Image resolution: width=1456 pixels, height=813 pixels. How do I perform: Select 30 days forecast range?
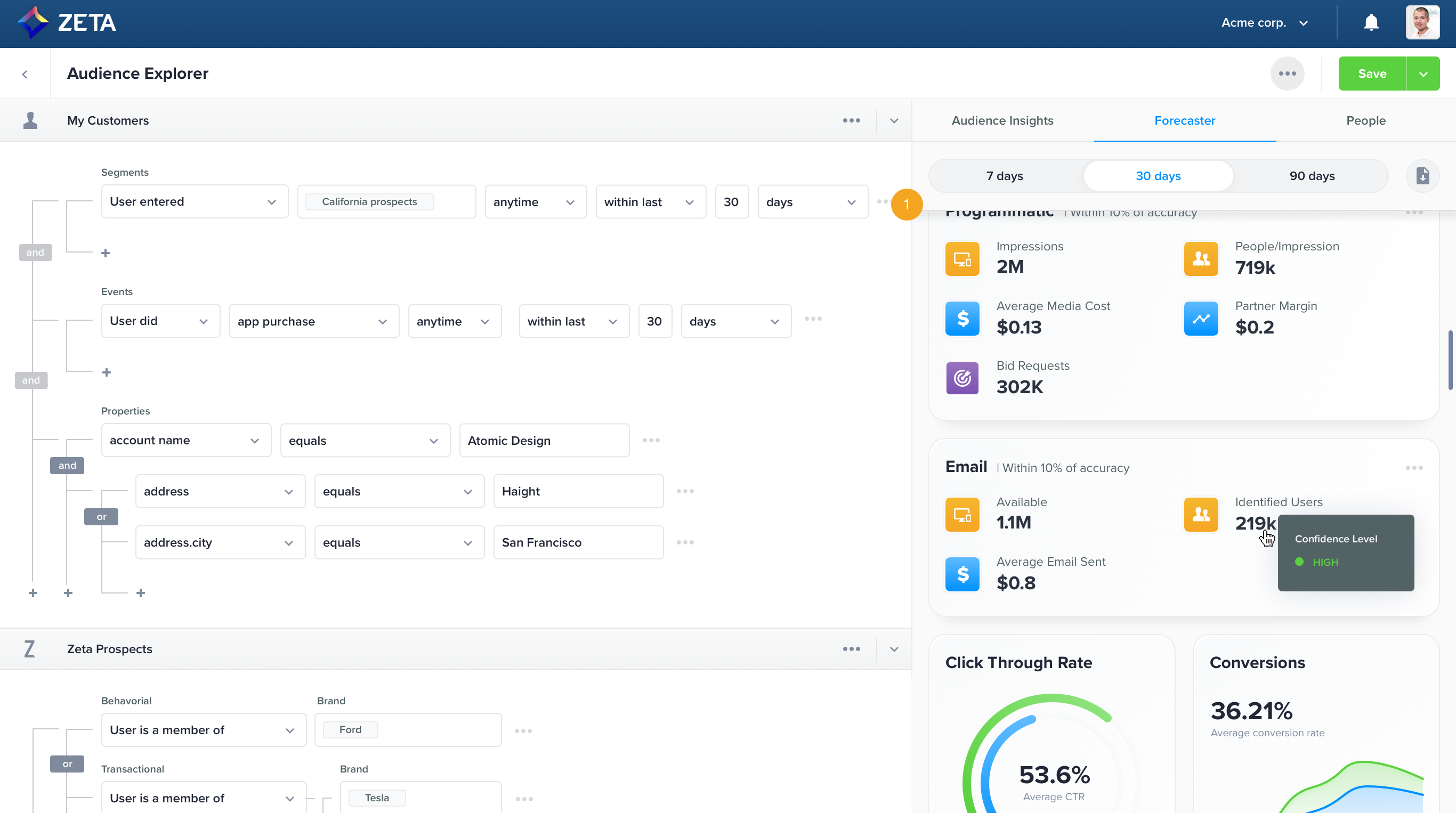tap(1158, 176)
